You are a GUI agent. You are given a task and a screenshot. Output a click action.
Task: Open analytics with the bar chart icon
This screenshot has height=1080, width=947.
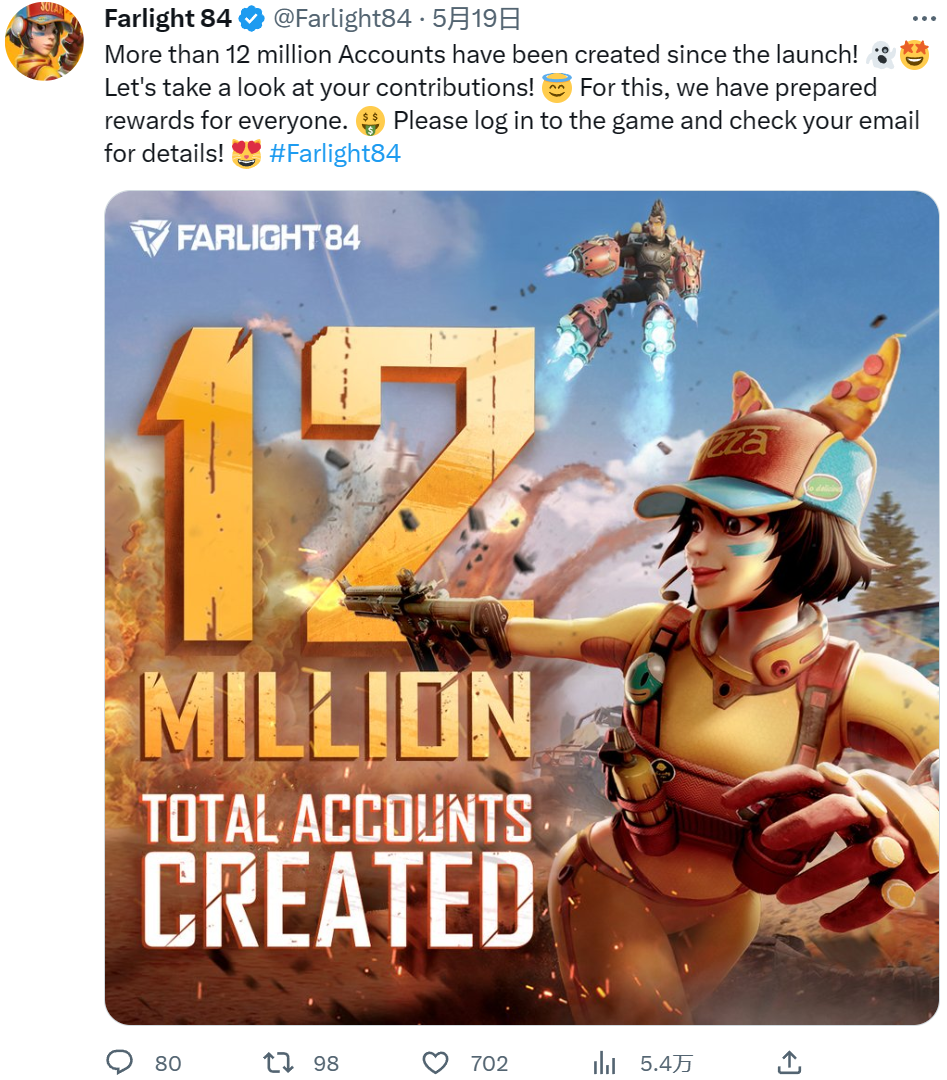pyautogui.click(x=604, y=1062)
